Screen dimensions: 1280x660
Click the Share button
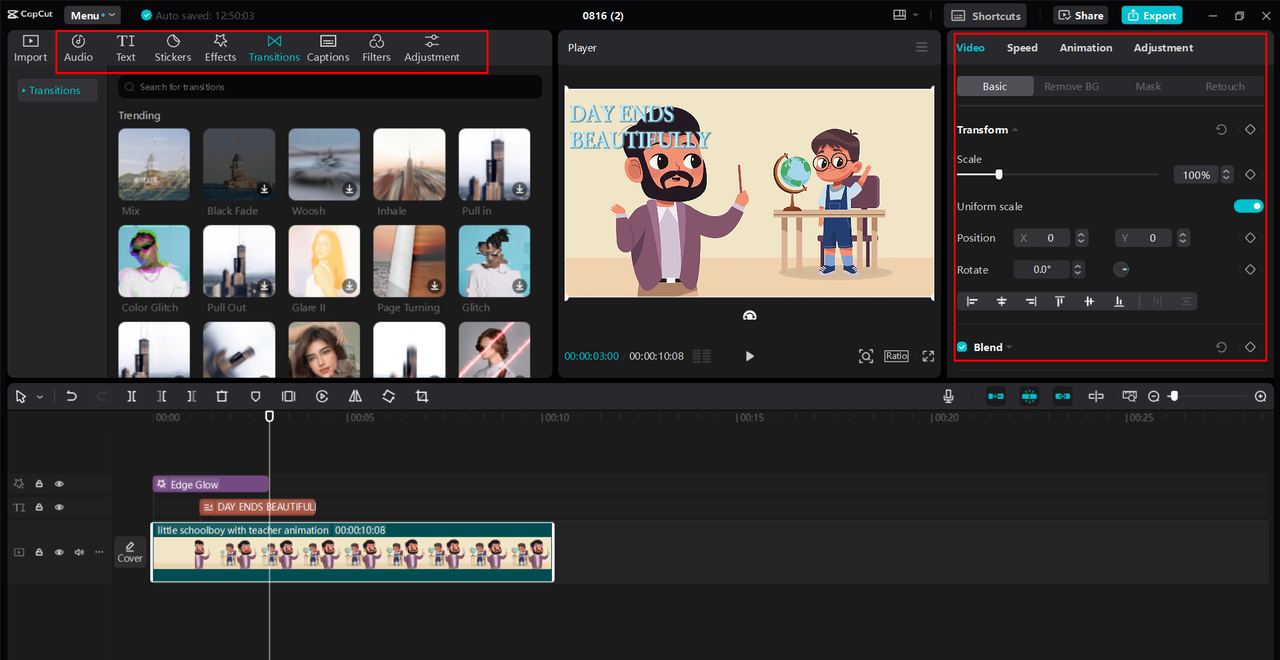coord(1080,15)
